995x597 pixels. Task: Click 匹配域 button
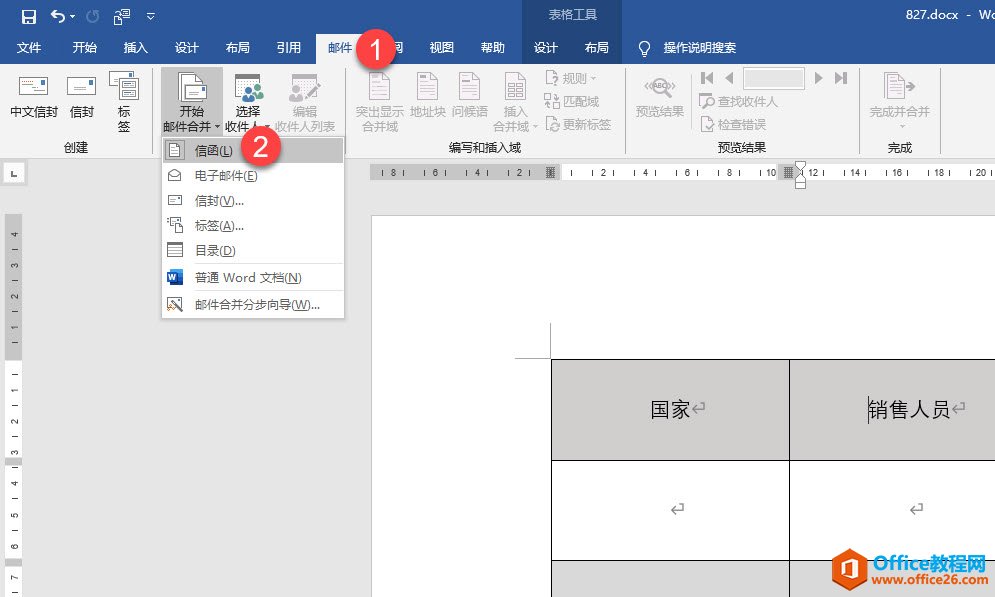point(571,102)
